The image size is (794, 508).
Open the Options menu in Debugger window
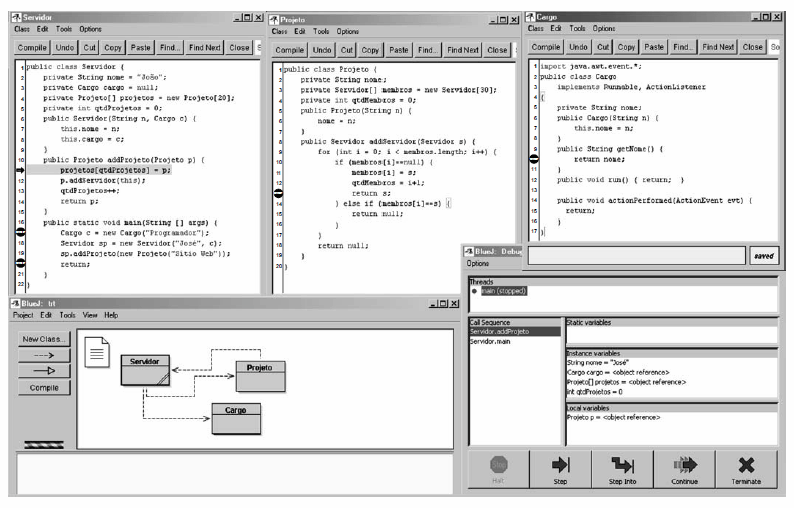tap(478, 263)
